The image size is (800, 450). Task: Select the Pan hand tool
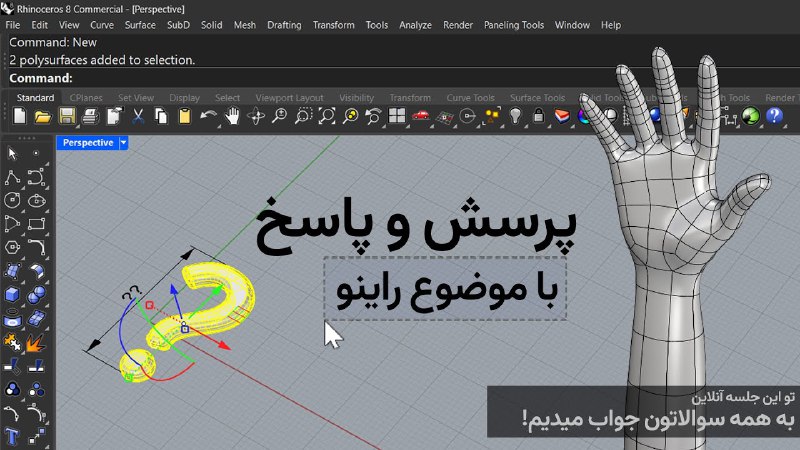coord(233,116)
